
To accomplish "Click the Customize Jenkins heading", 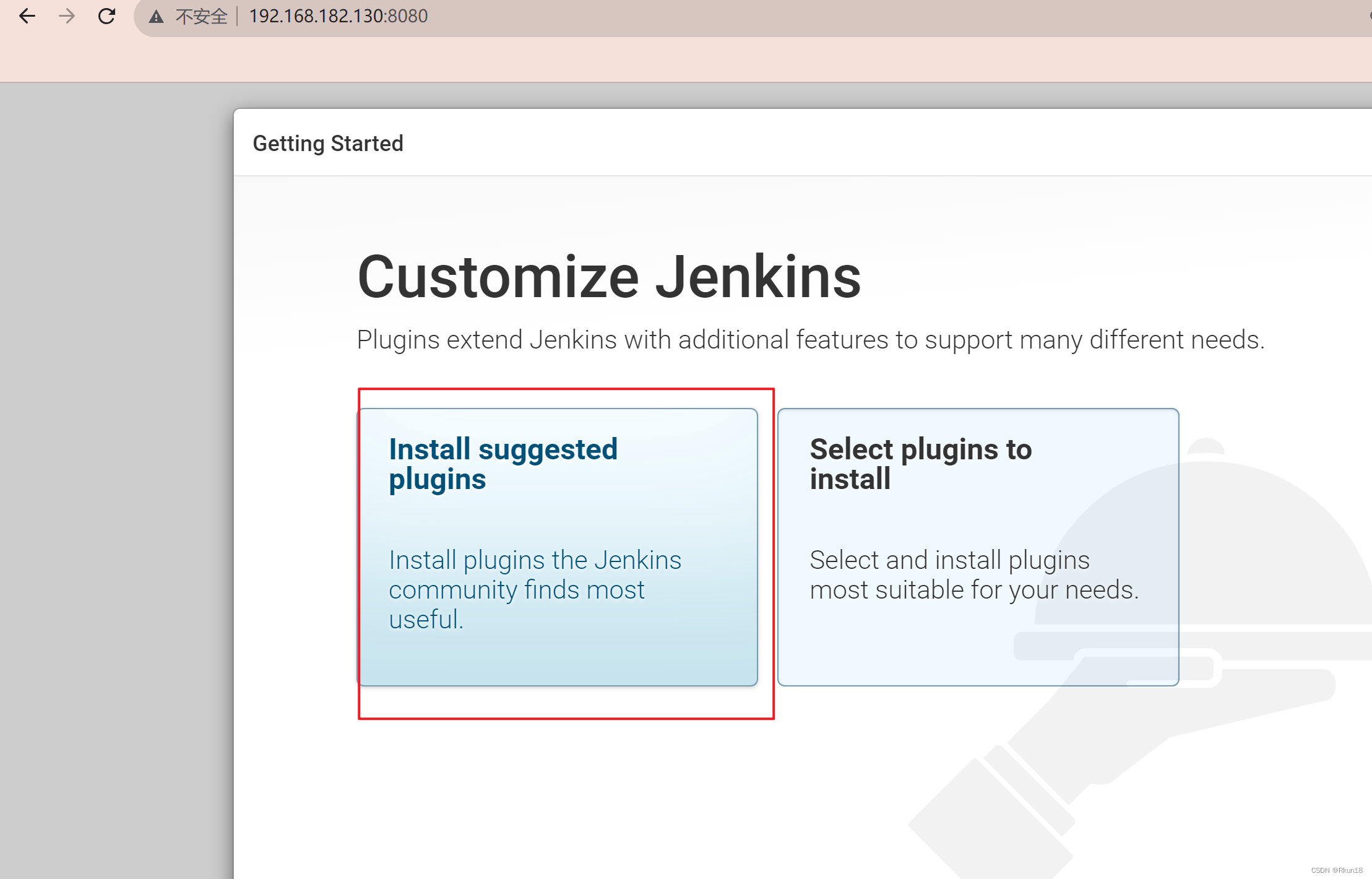I will tap(609, 277).
